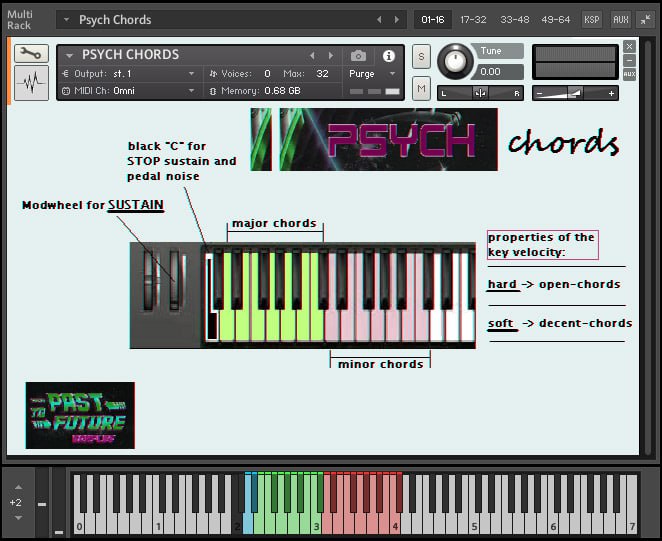This screenshot has width=662, height=541.
Task: Click the PSYCH banner image
Action: [x=374, y=139]
